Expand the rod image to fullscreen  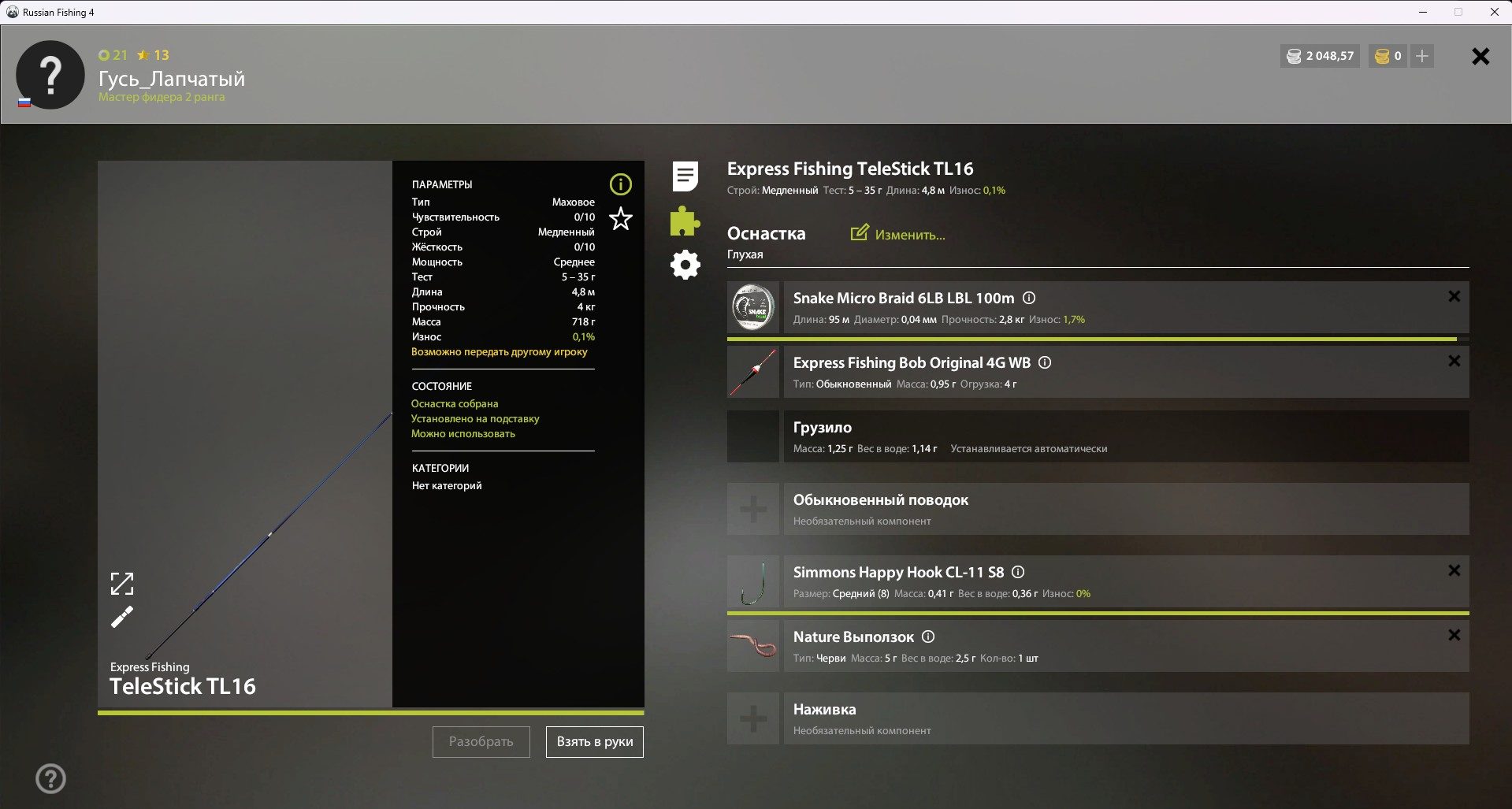click(122, 584)
